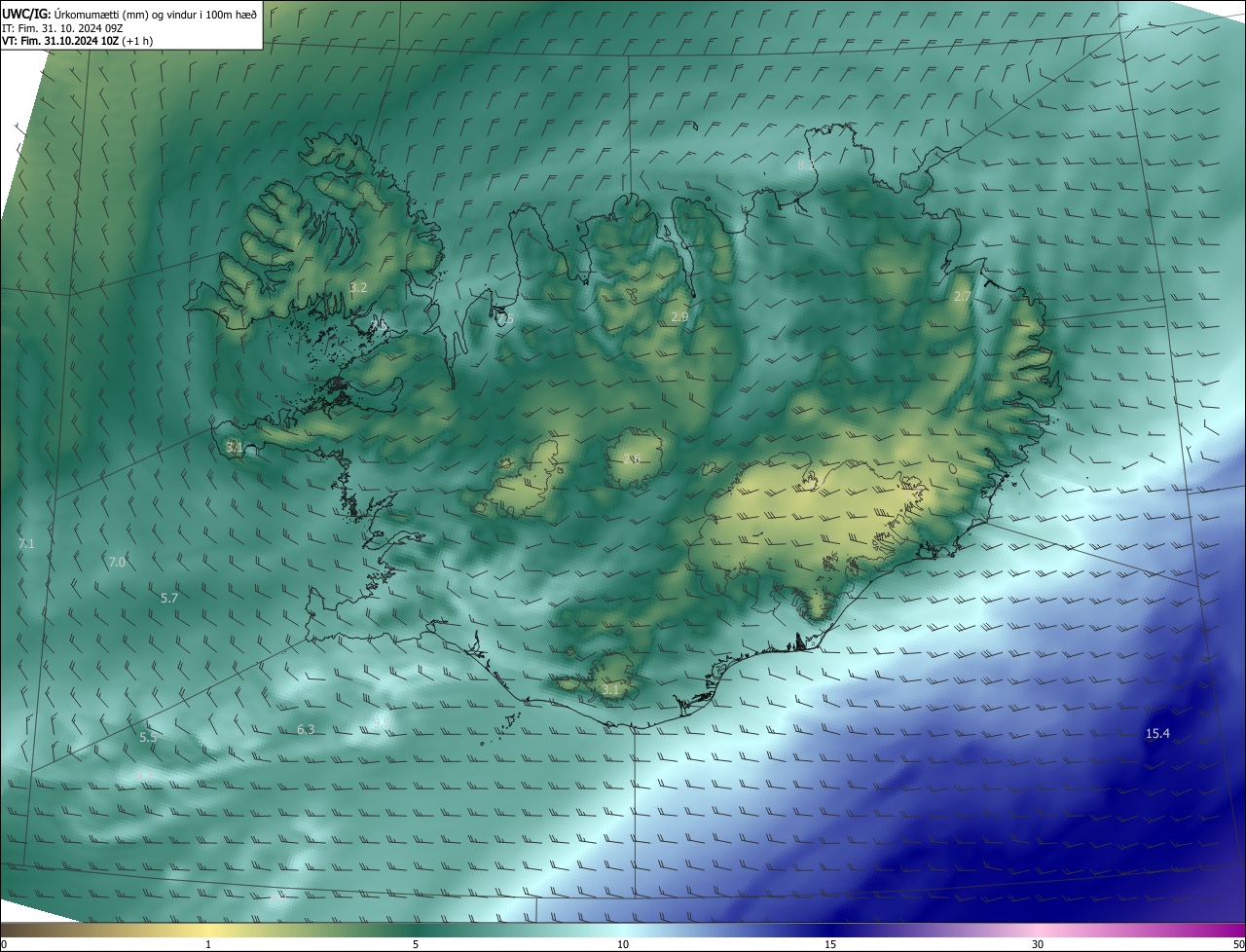Click the 2.9 value label in north Iceland

[x=679, y=316]
